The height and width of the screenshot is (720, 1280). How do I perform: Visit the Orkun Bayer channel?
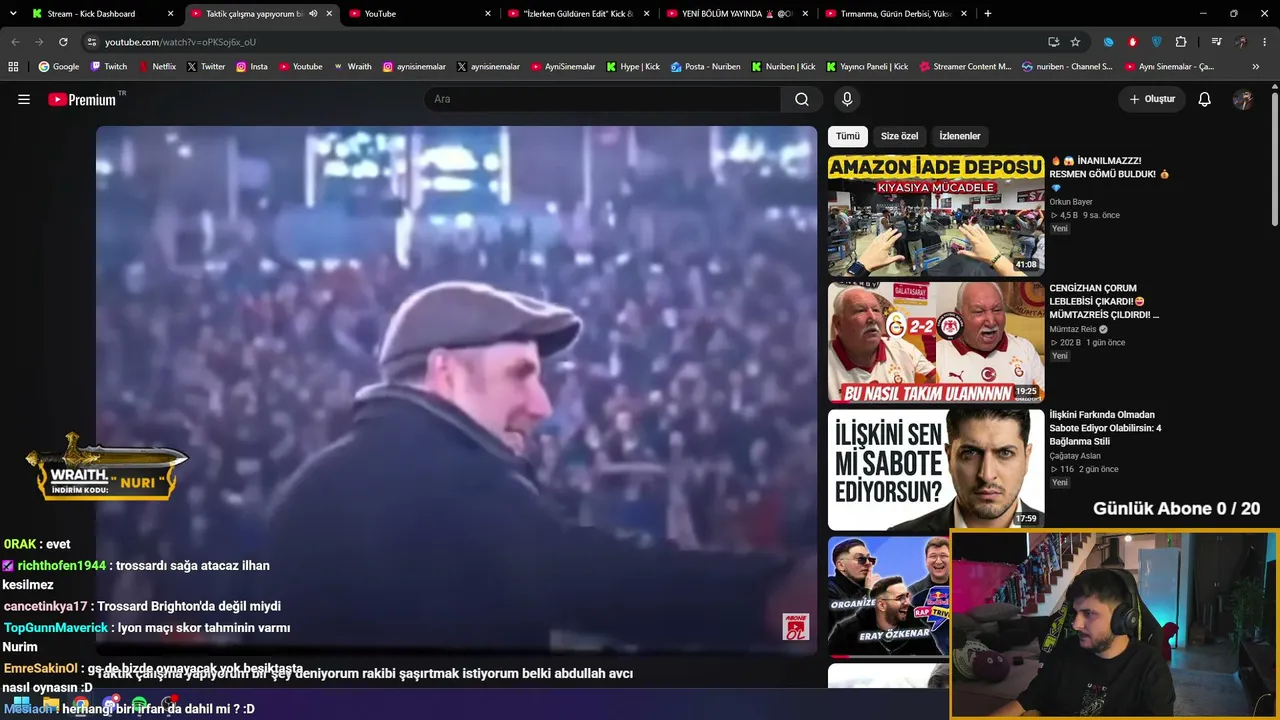pyautogui.click(x=1071, y=202)
